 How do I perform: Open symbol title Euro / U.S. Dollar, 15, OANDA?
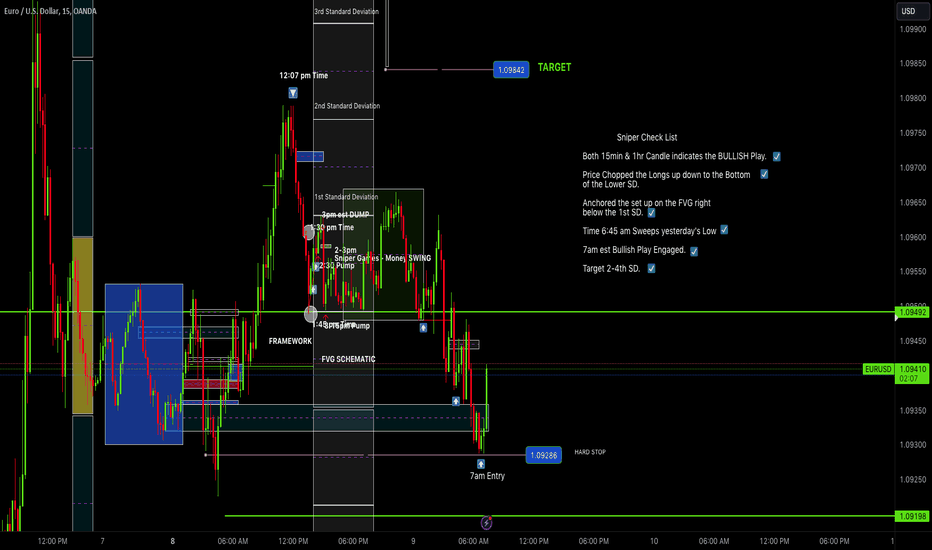coord(51,11)
